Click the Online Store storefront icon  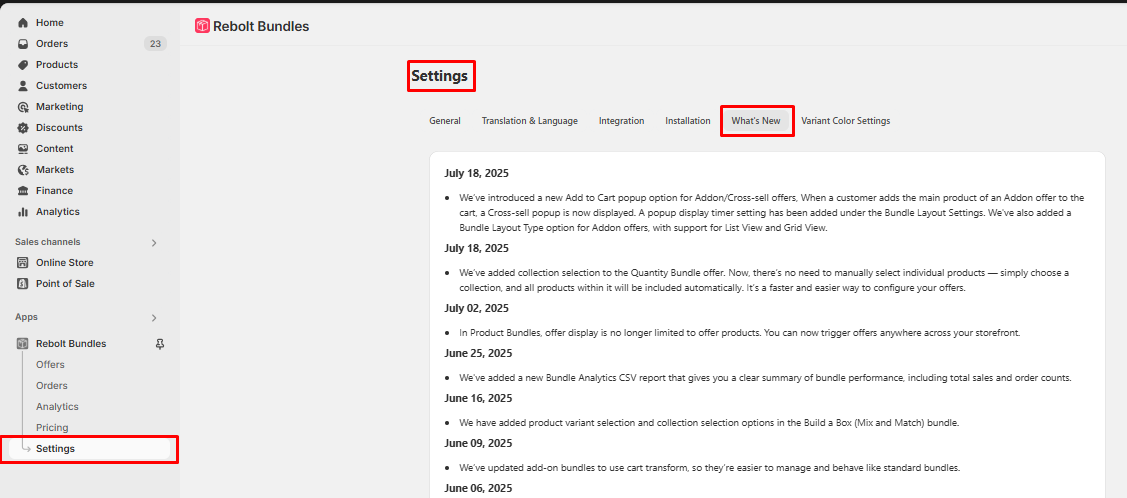tap(23, 262)
